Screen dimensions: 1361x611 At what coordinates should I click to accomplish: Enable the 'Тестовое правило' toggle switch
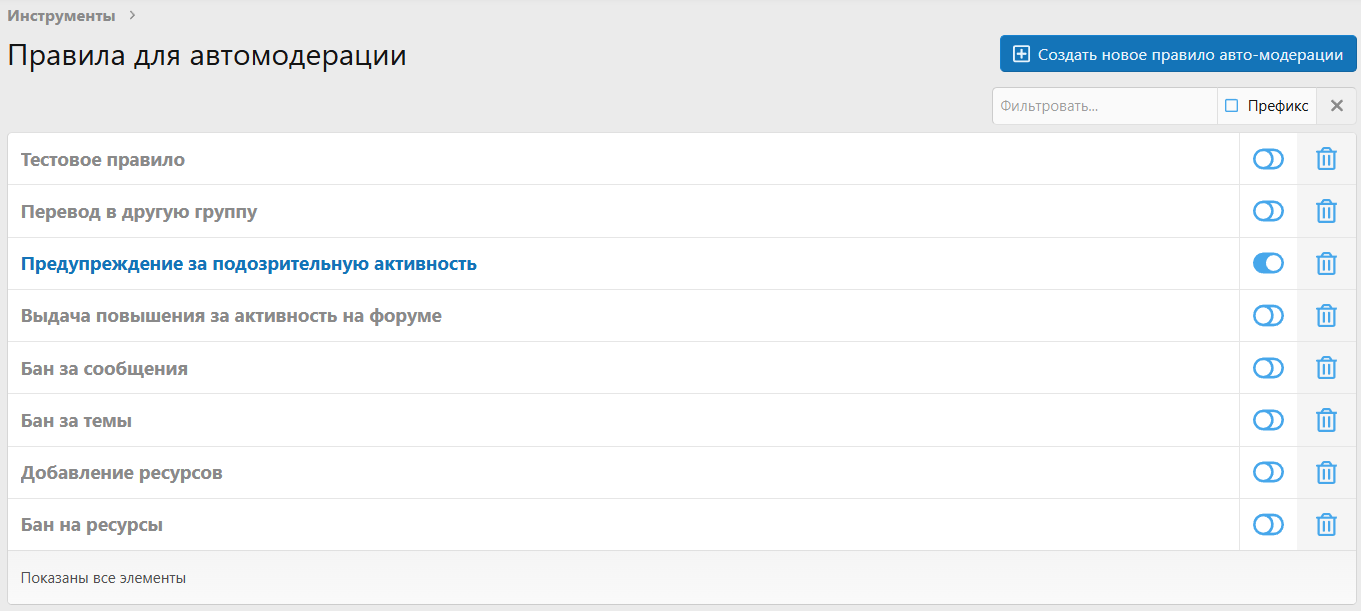[1268, 159]
